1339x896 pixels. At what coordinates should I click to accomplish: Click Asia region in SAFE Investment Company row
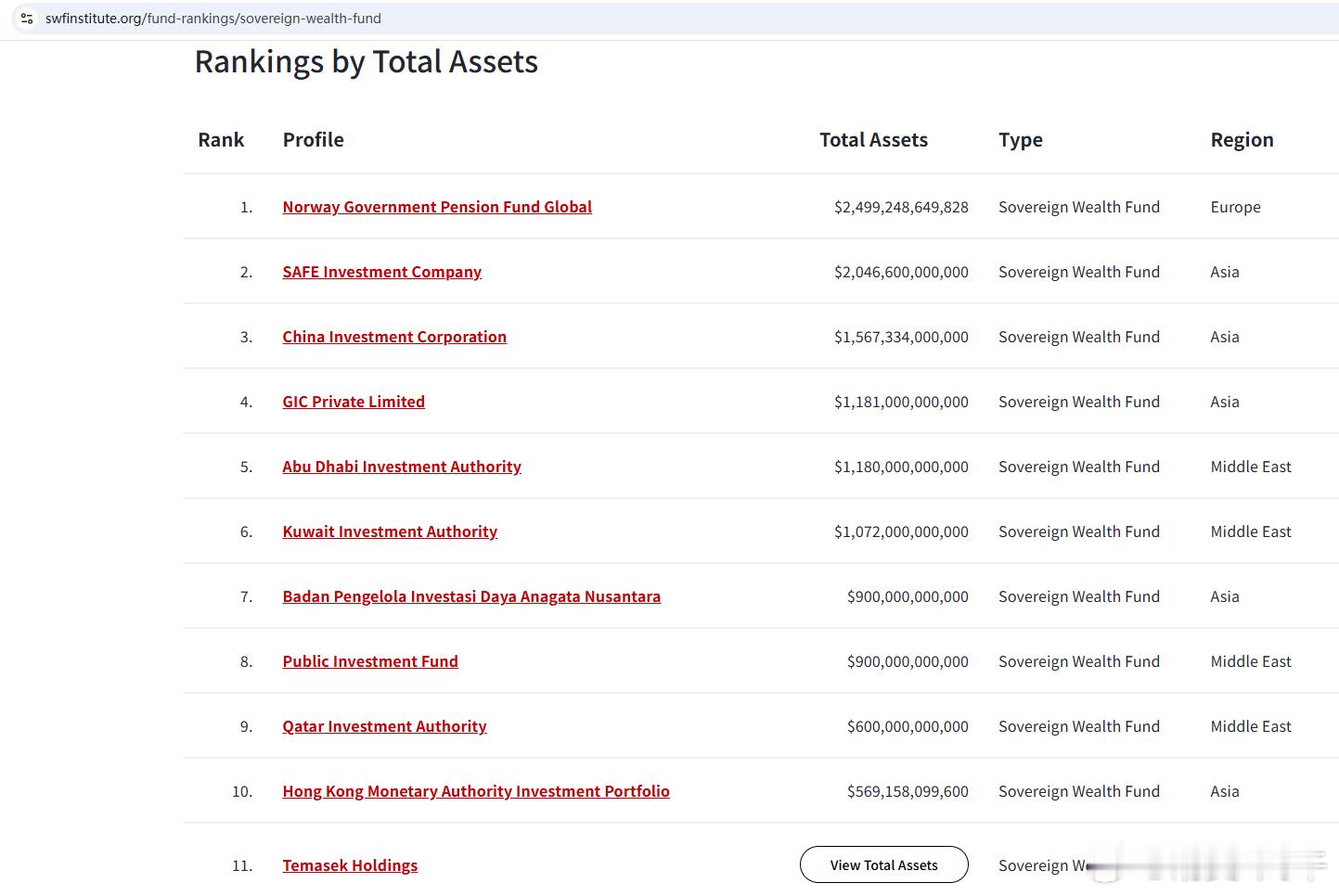pos(1225,272)
